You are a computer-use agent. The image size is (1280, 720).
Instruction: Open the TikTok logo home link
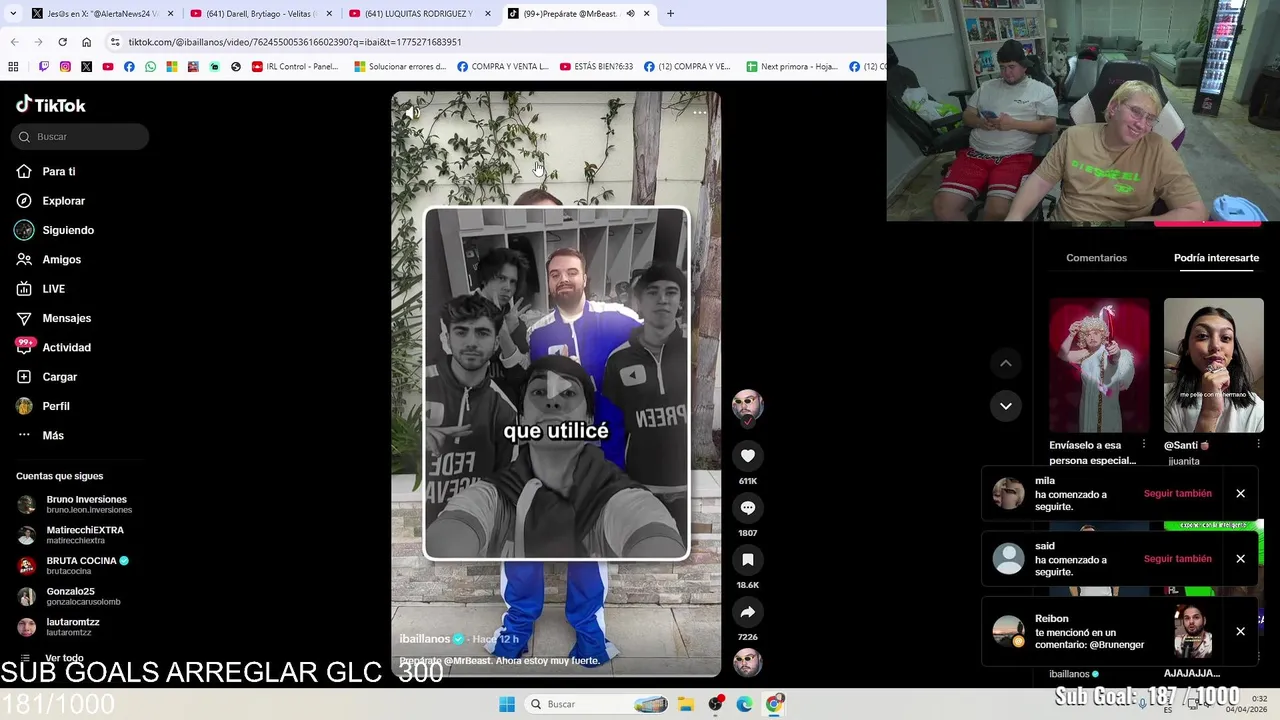pyautogui.click(x=51, y=105)
